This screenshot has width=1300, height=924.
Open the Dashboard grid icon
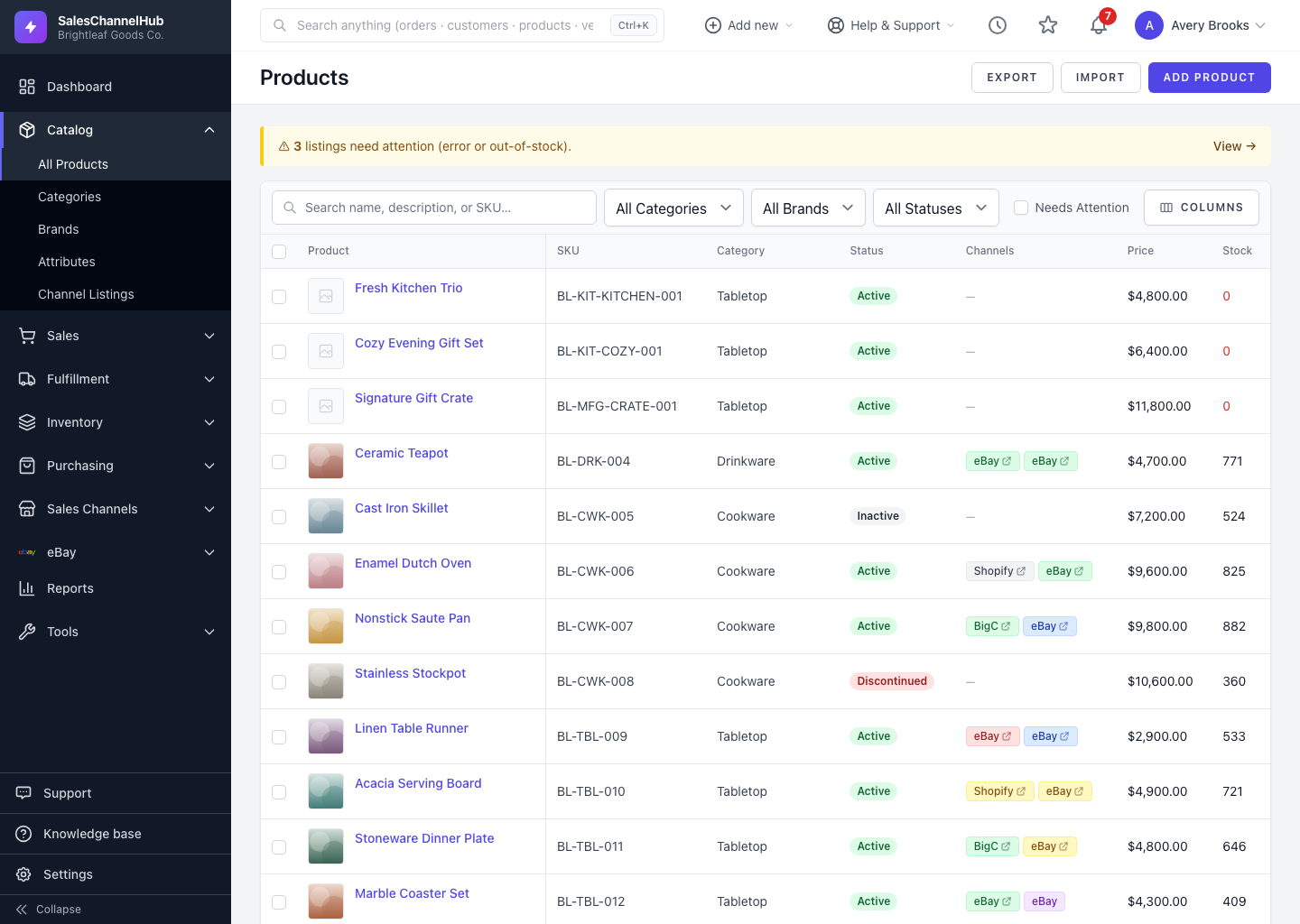(x=27, y=87)
